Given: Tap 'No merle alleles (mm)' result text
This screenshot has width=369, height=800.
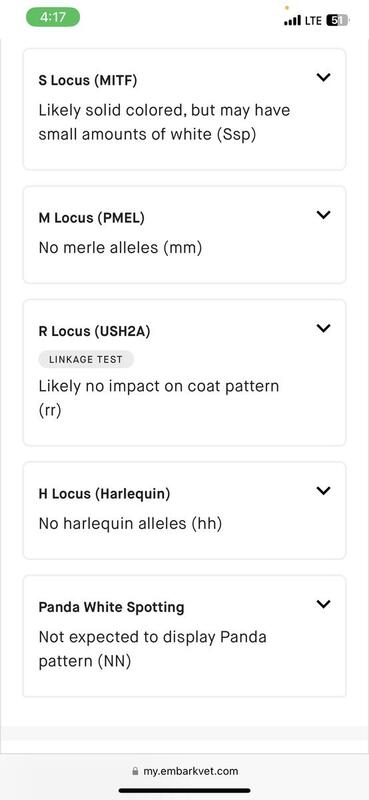Looking at the screenshot, I should [120, 248].
